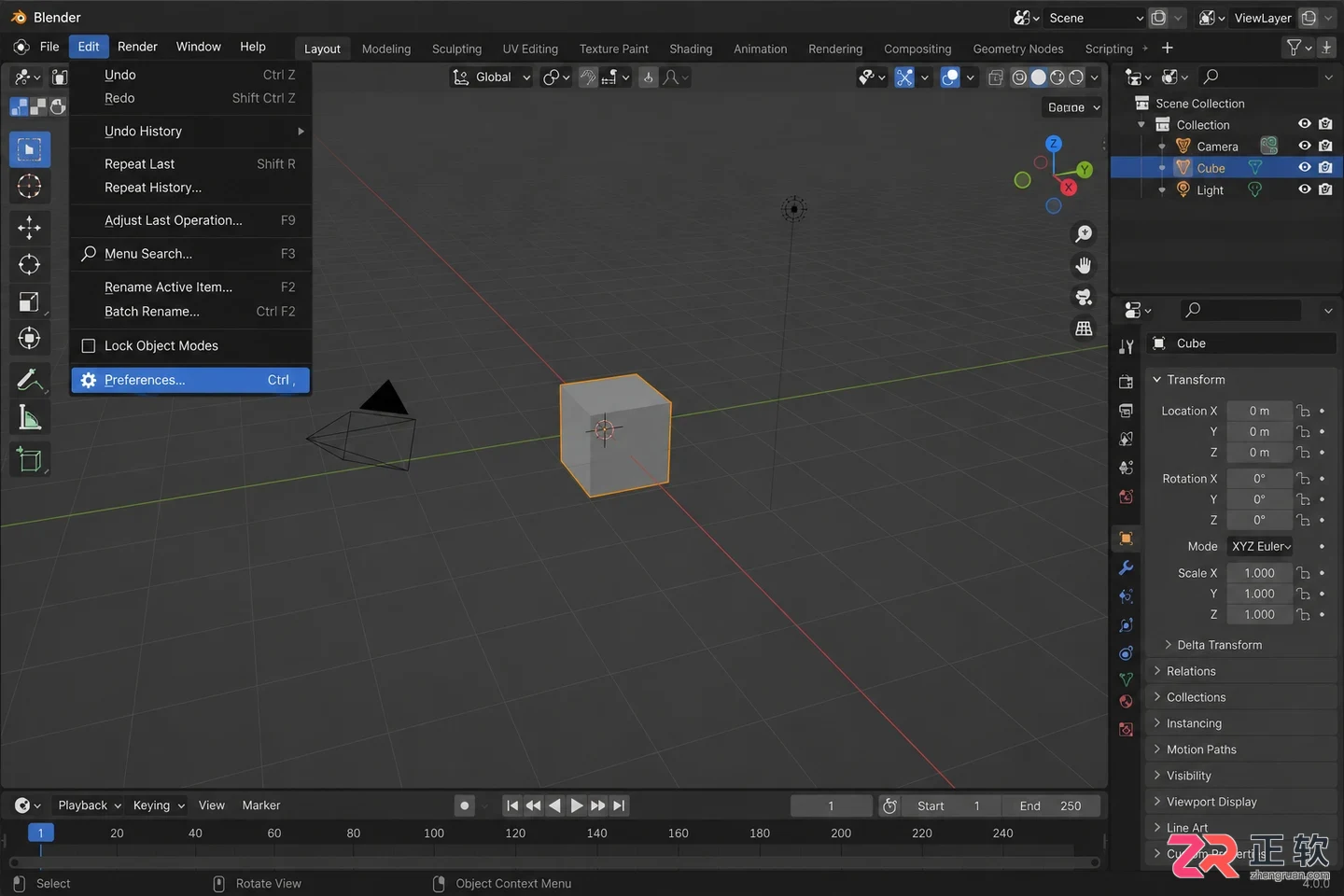Select the Move tool
The image size is (1344, 896).
click(x=29, y=228)
